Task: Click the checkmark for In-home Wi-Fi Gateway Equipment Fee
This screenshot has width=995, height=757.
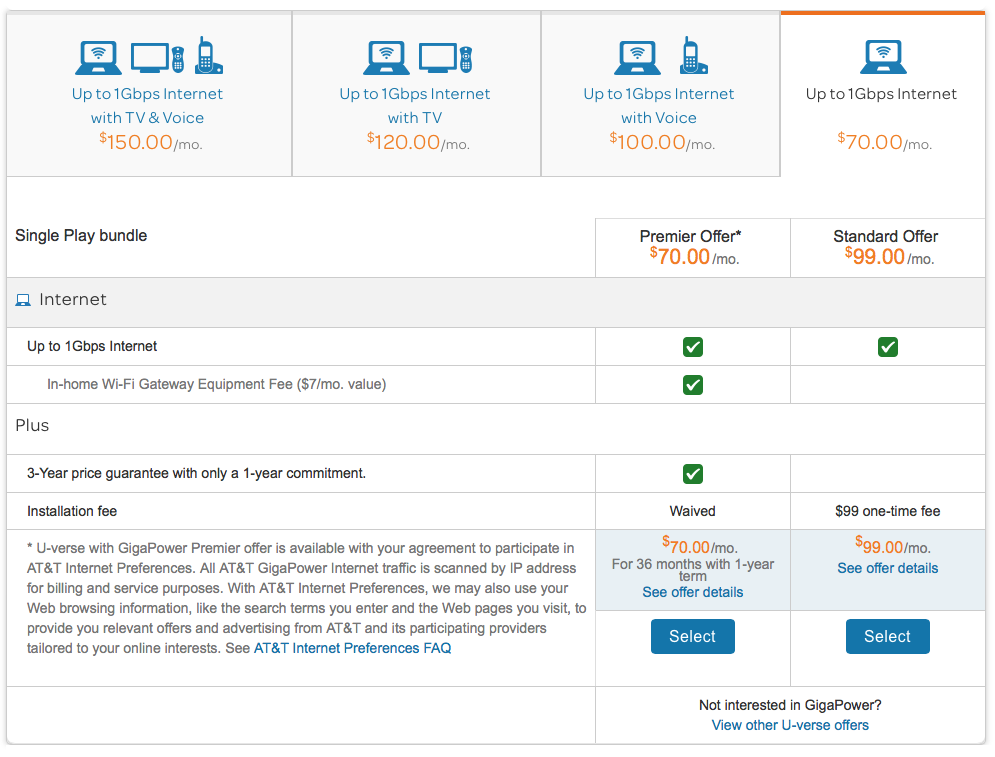Action: 692,385
